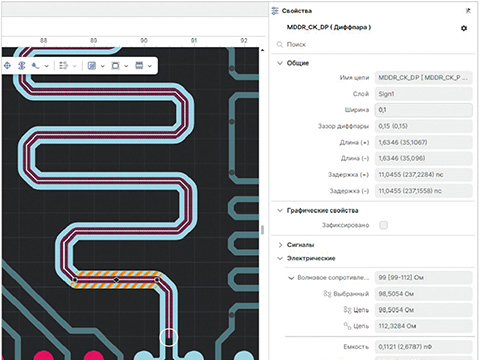Open dropdown beside the align lines icon
Screen dimensions: 480x360
point(75,66)
